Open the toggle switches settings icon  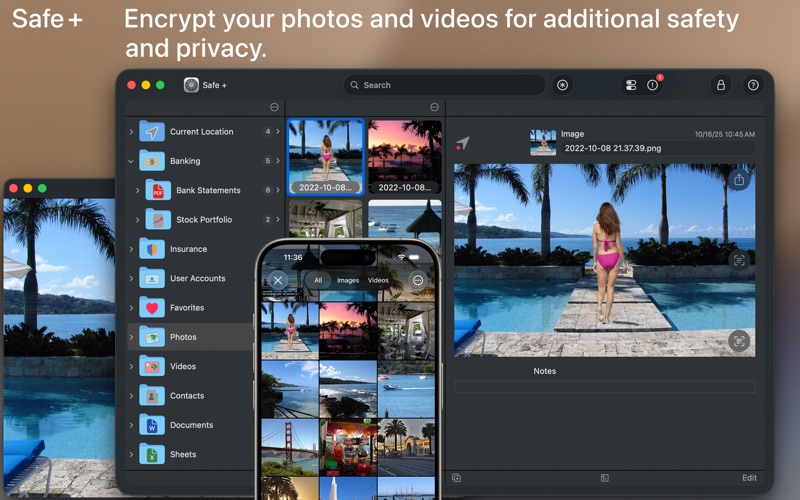coord(631,85)
